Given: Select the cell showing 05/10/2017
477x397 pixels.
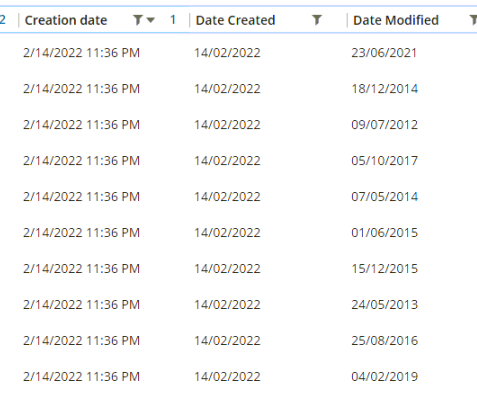Looking at the screenshot, I should (384, 161).
